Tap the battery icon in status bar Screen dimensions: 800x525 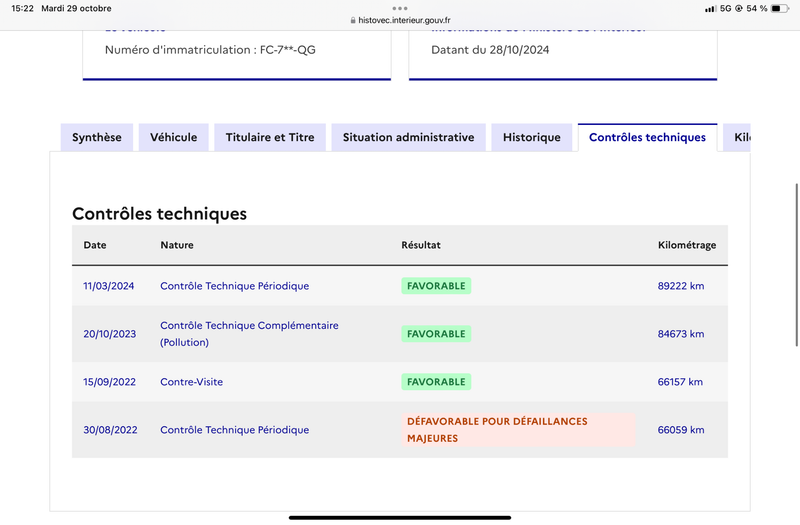coord(779,8)
